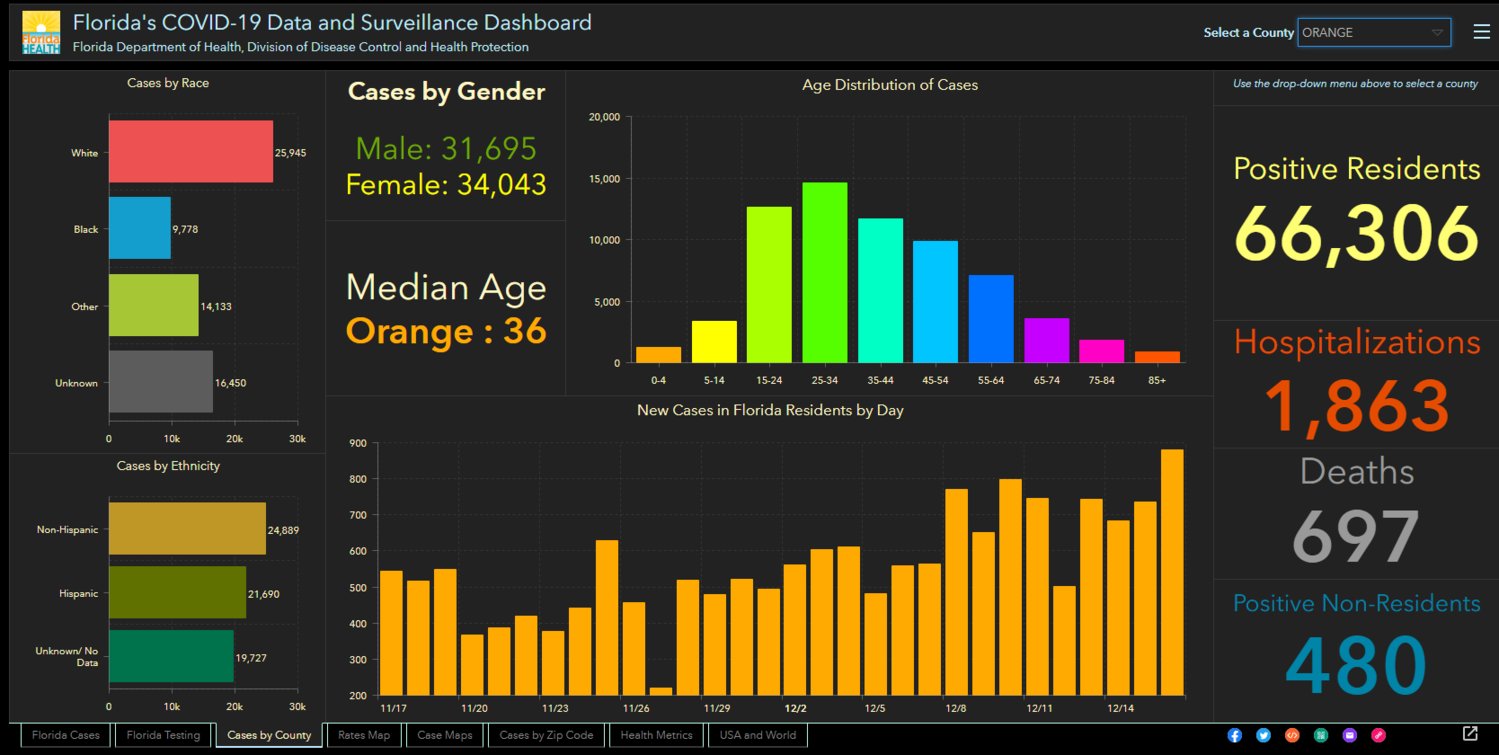This screenshot has height=755, width=1499.
Task: Select the Case Maps tab
Action: pos(444,735)
